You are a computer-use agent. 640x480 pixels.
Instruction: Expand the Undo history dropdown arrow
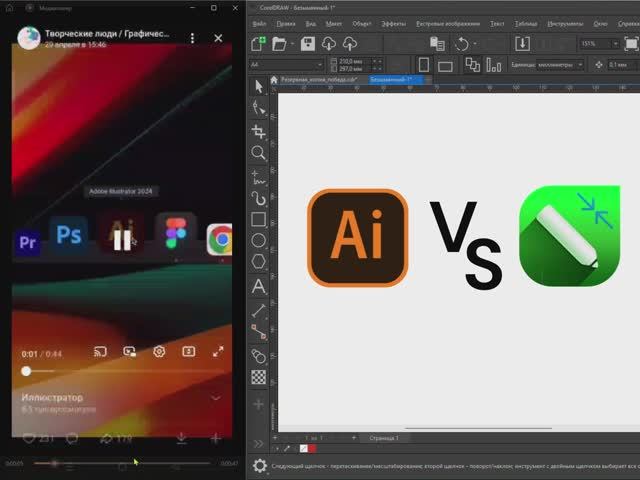click(475, 43)
